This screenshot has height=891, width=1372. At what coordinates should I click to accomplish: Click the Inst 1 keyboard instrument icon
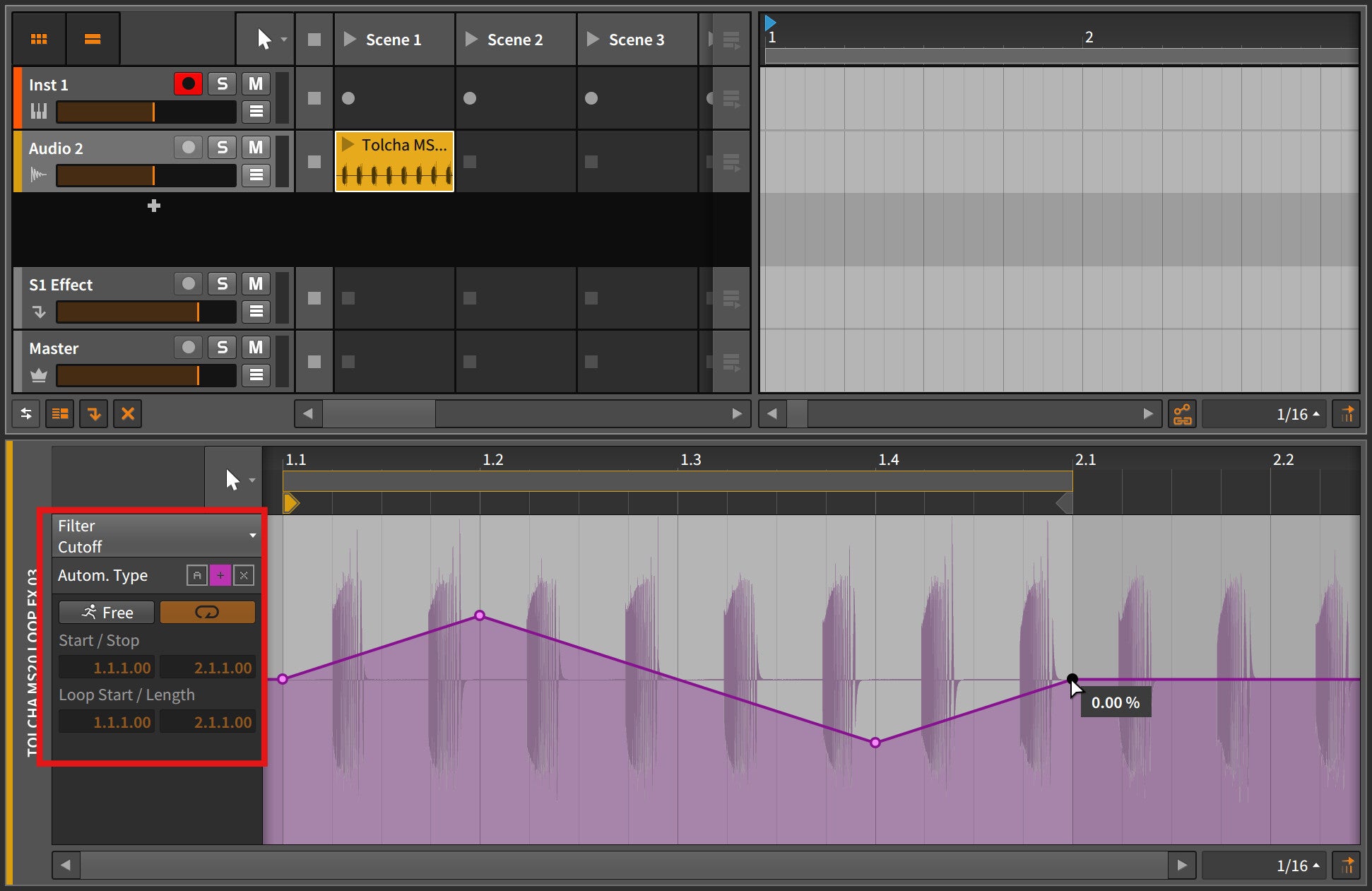click(x=39, y=111)
